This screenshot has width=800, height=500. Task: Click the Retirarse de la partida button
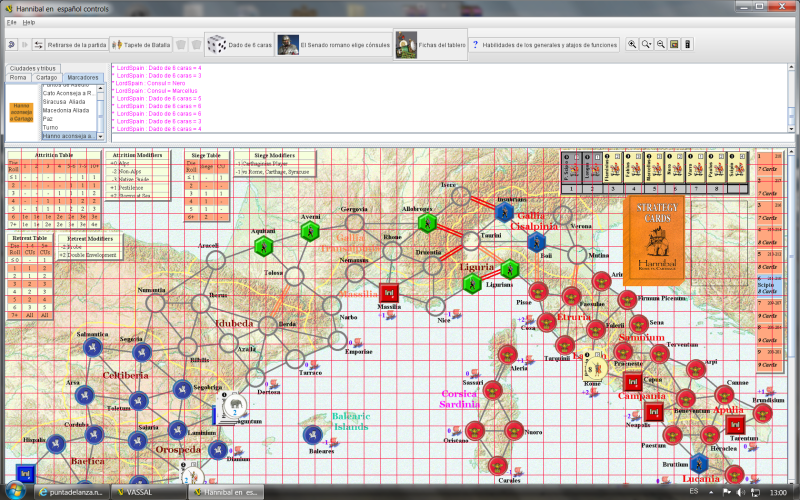pos(77,45)
